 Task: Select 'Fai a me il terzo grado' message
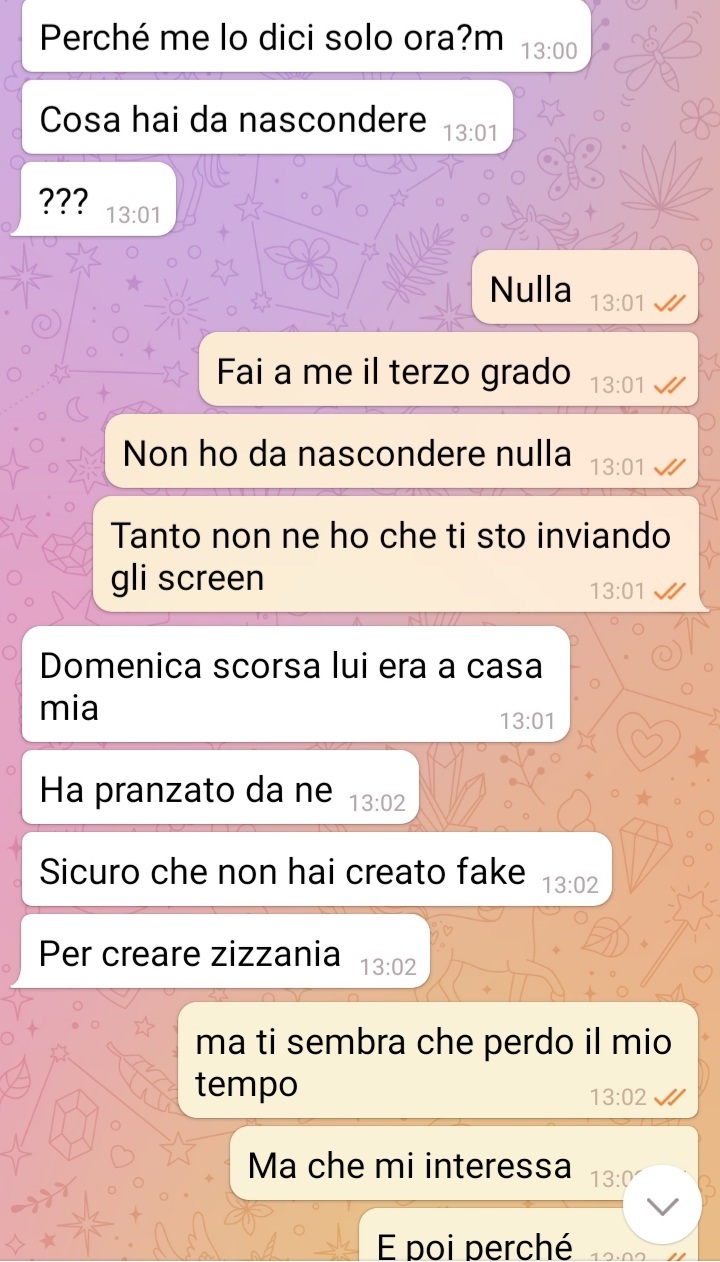[449, 369]
